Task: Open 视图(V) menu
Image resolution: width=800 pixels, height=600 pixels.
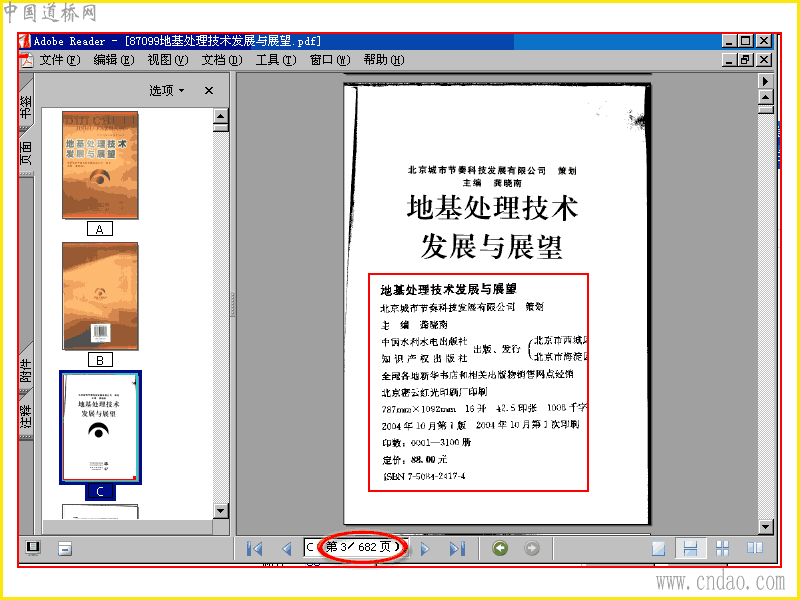Action: coord(168,60)
